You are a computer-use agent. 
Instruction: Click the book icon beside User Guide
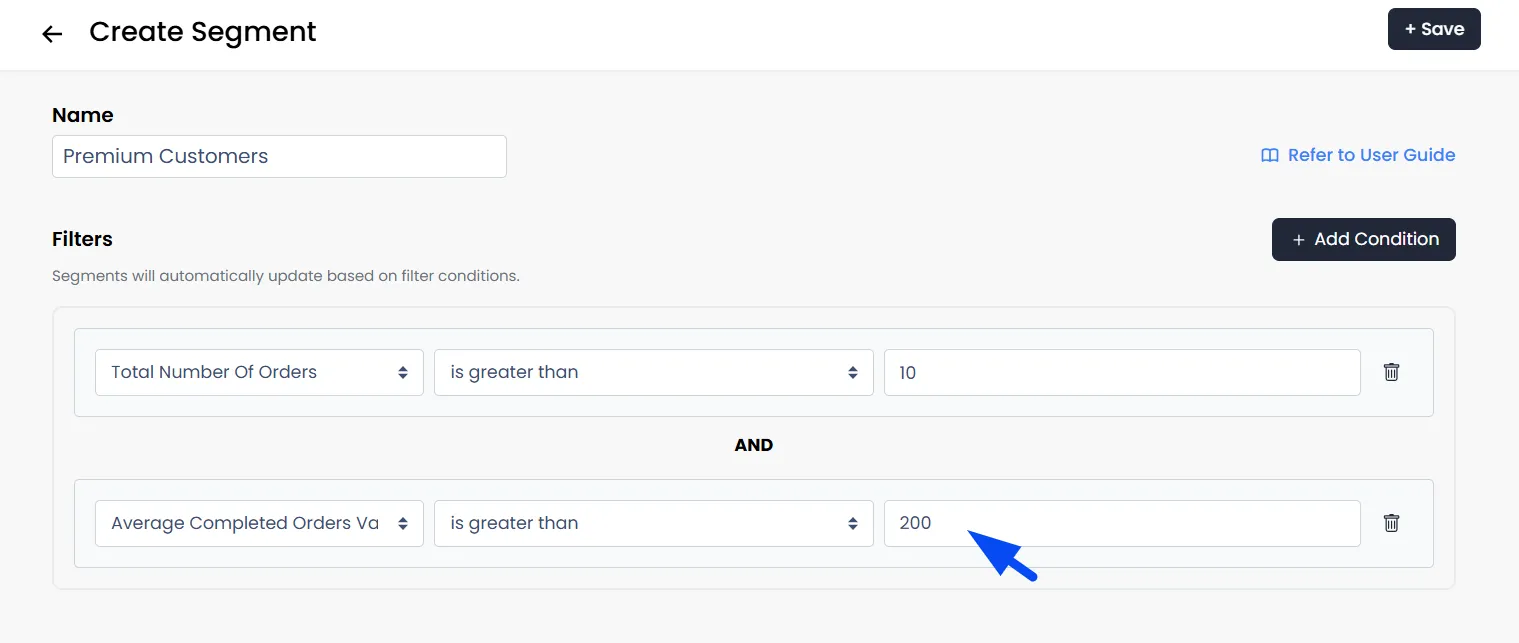click(1270, 155)
